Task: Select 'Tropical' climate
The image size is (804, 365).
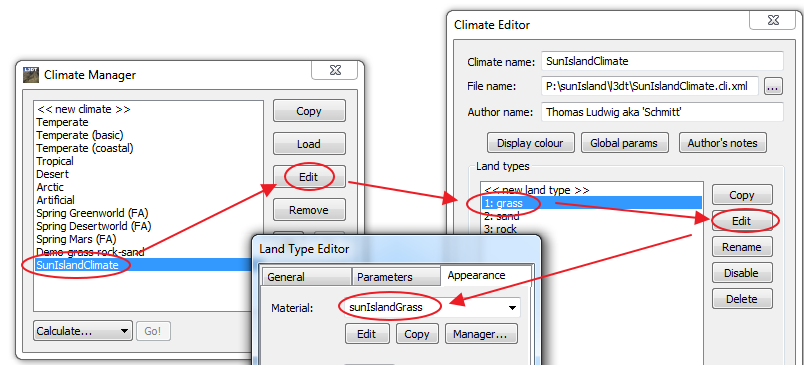Action: [x=149, y=161]
